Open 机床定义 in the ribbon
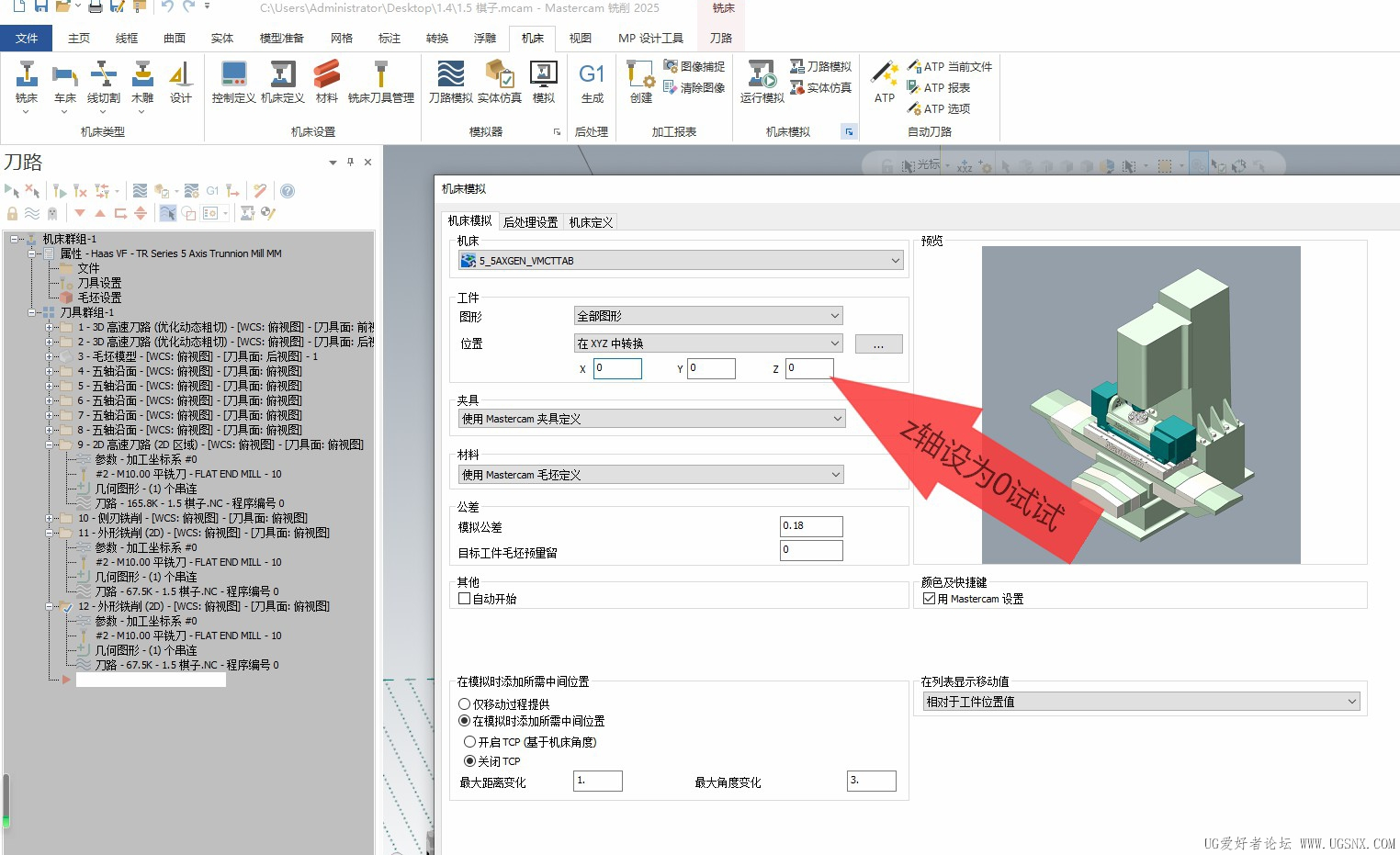This screenshot has width=1400, height=855. 283,83
